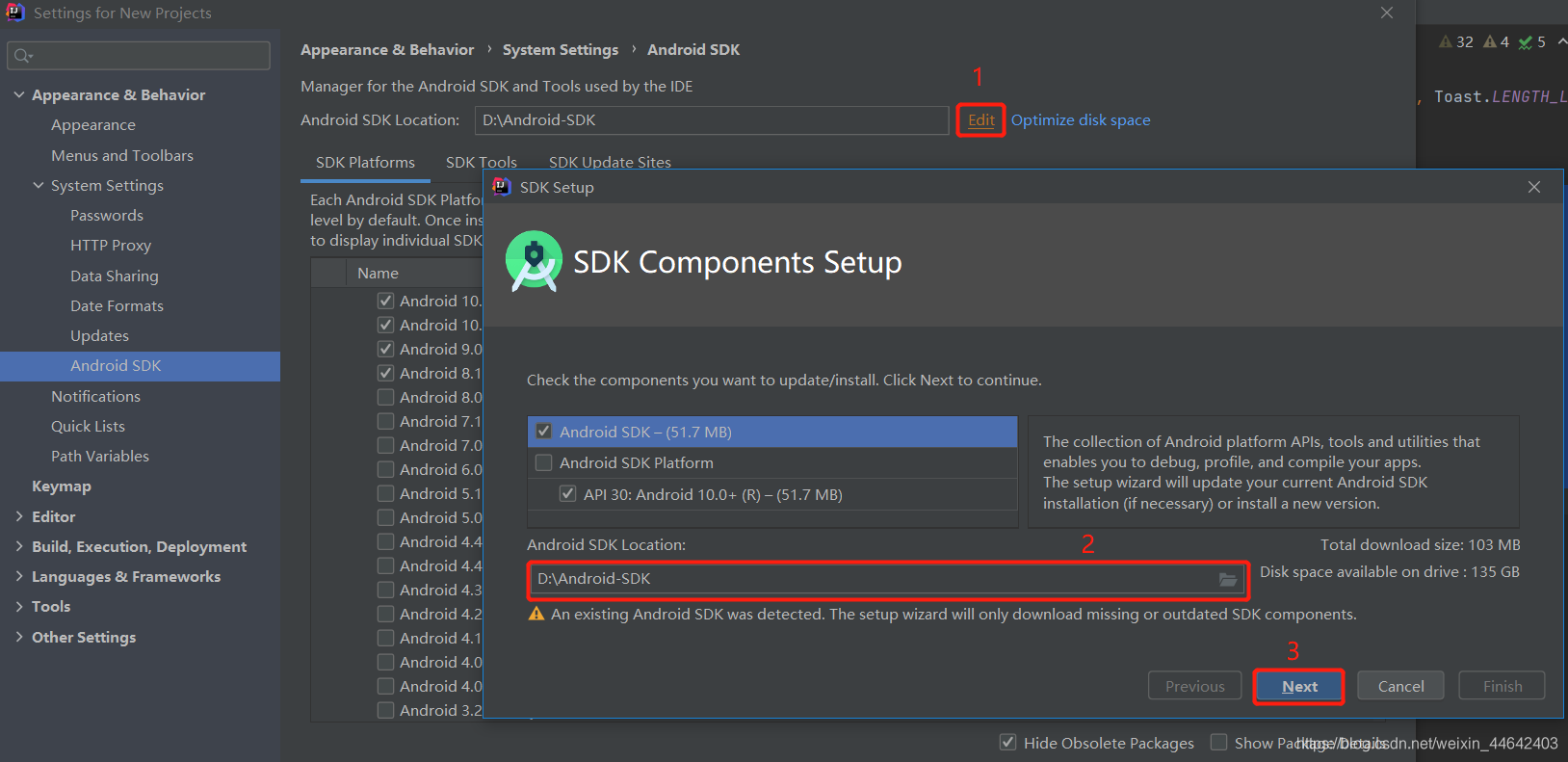Click the Finish button in SDK Setup
The width and height of the screenshot is (1568, 762).
tap(1503, 686)
